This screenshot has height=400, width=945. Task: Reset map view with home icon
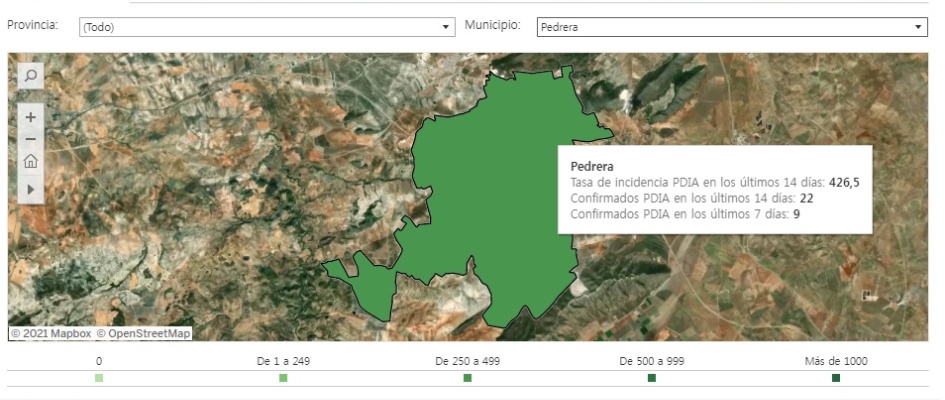tap(30, 161)
